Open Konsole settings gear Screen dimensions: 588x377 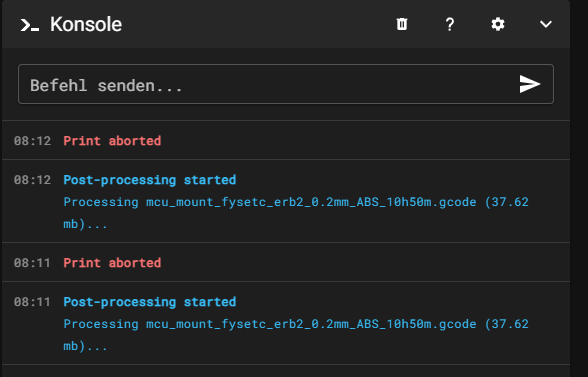coord(498,24)
